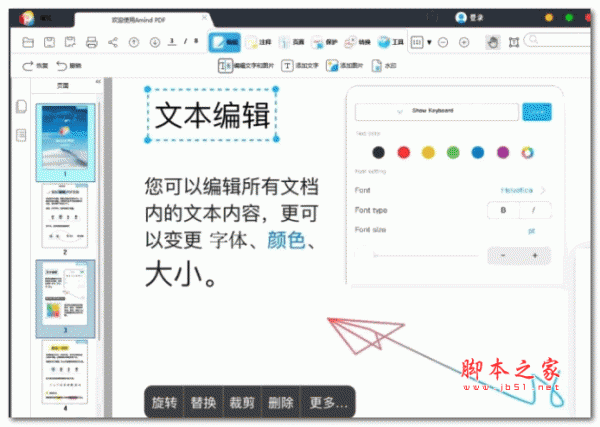Click the search box in the toolbar
The height and width of the screenshot is (427, 600).
(x=557, y=40)
